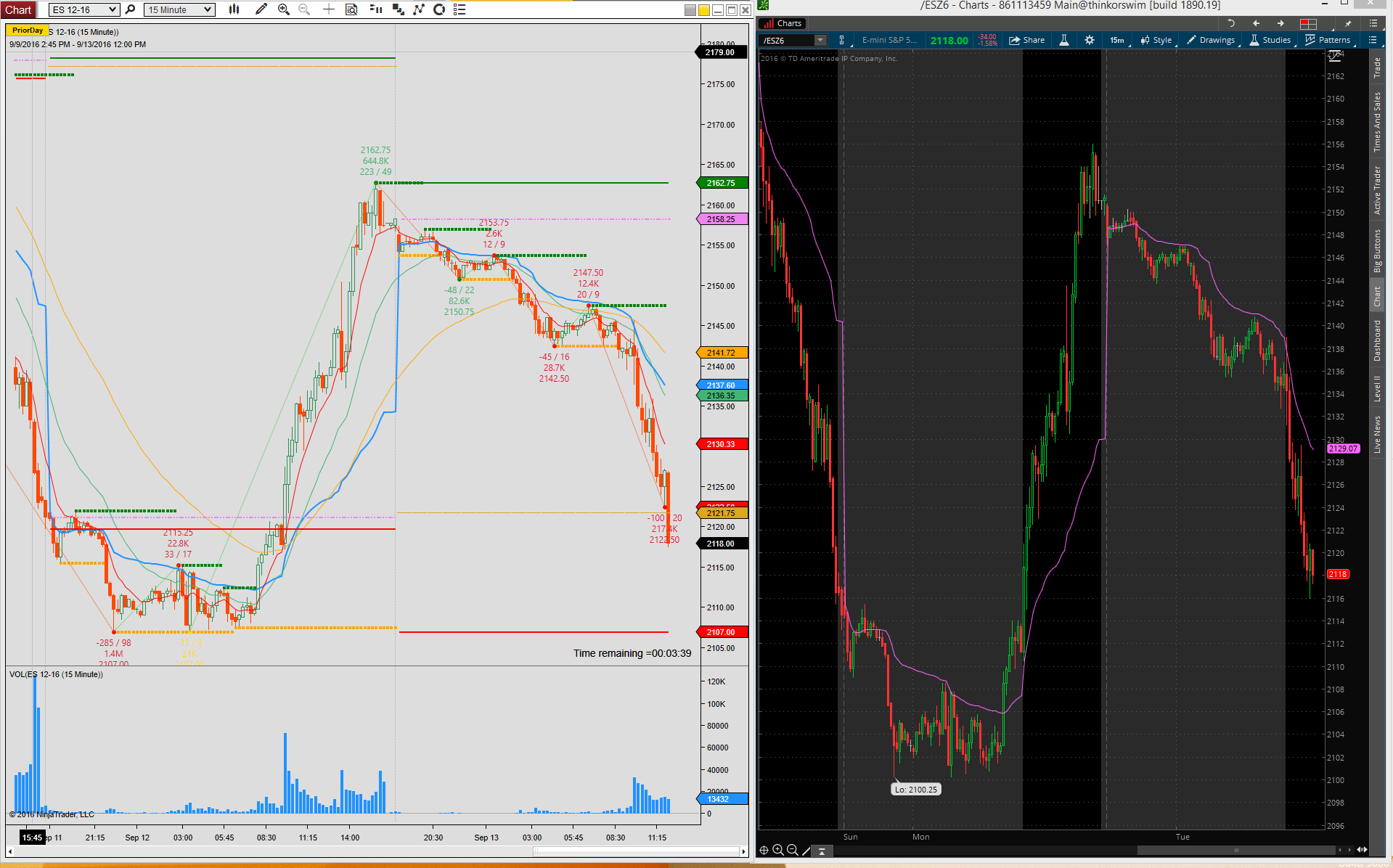
Task: Open the properties list icon in NinjaTrader
Action: click(459, 9)
